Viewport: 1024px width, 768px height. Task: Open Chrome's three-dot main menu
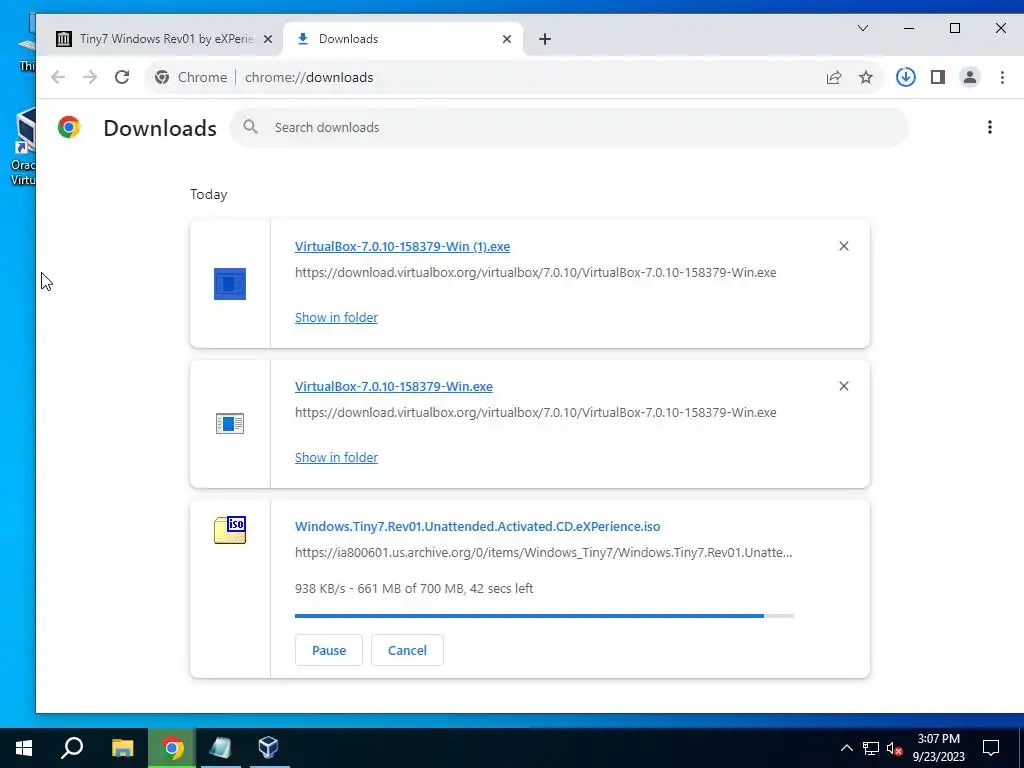(x=1002, y=77)
